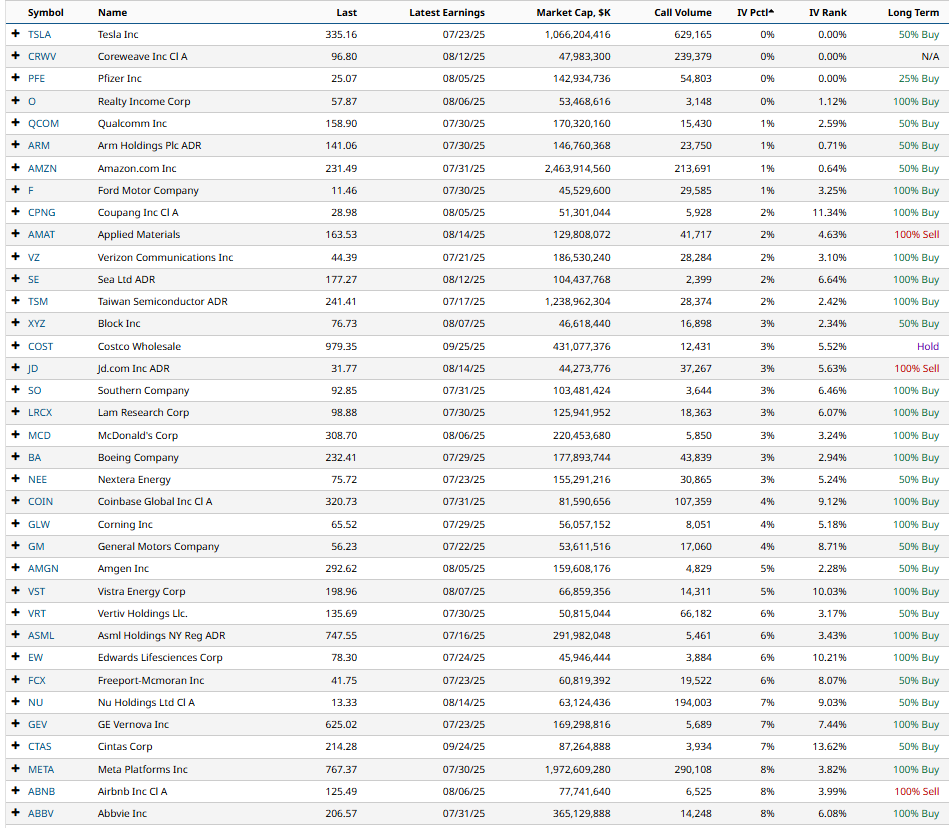Viewport: 949px width, 828px height.
Task: Expand the CRWV row plus icon
Action: coord(16,56)
